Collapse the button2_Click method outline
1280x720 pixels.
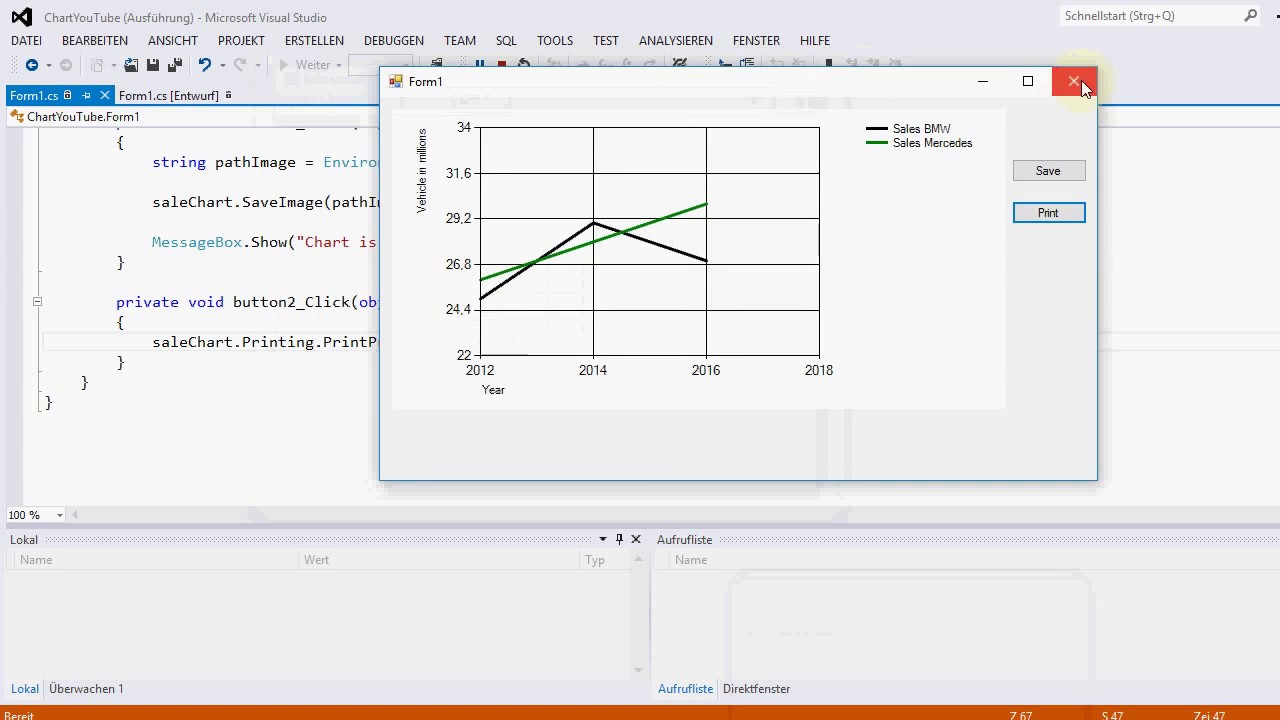coord(37,302)
